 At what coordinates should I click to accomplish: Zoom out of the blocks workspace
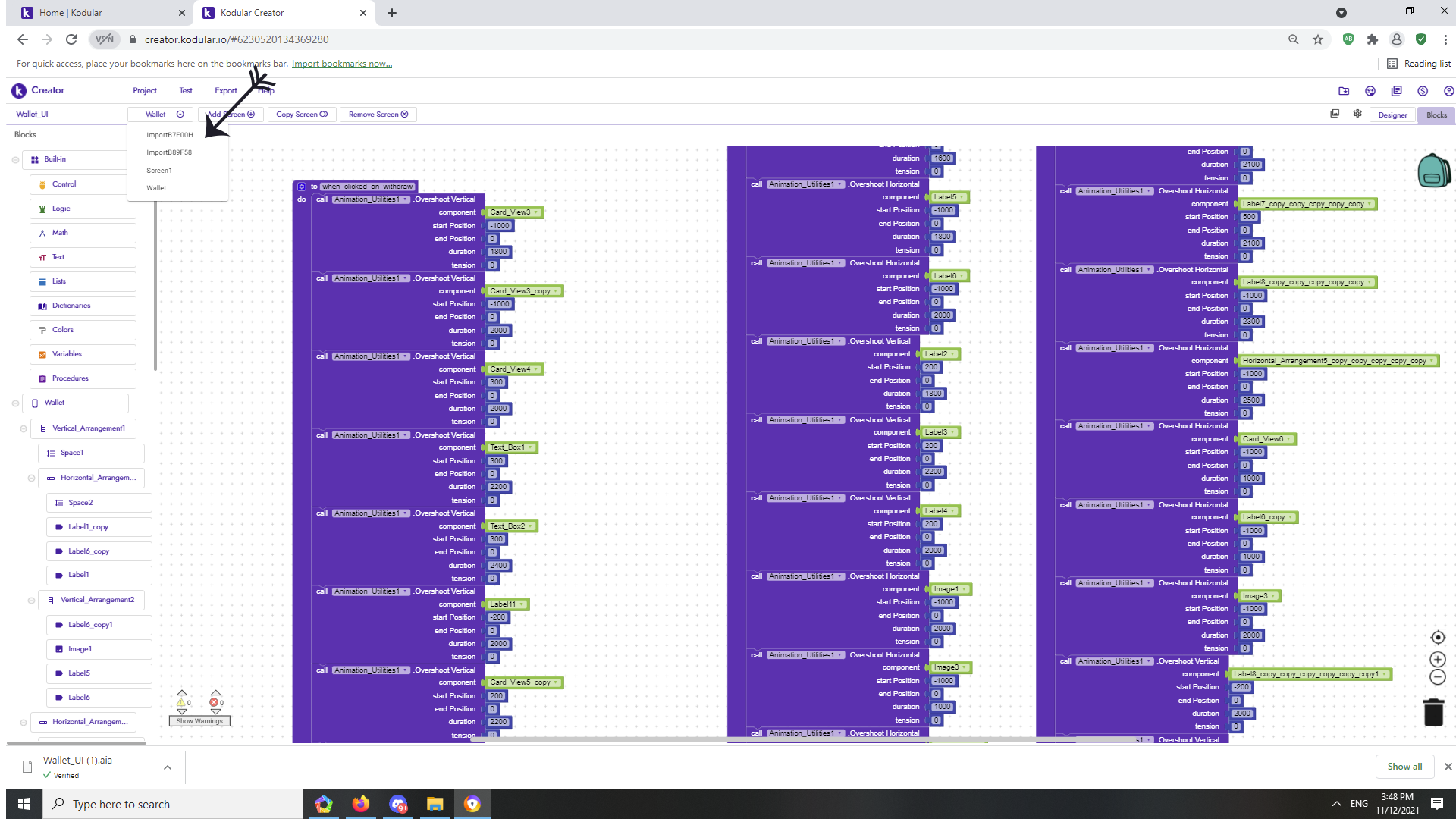pyautogui.click(x=1437, y=677)
